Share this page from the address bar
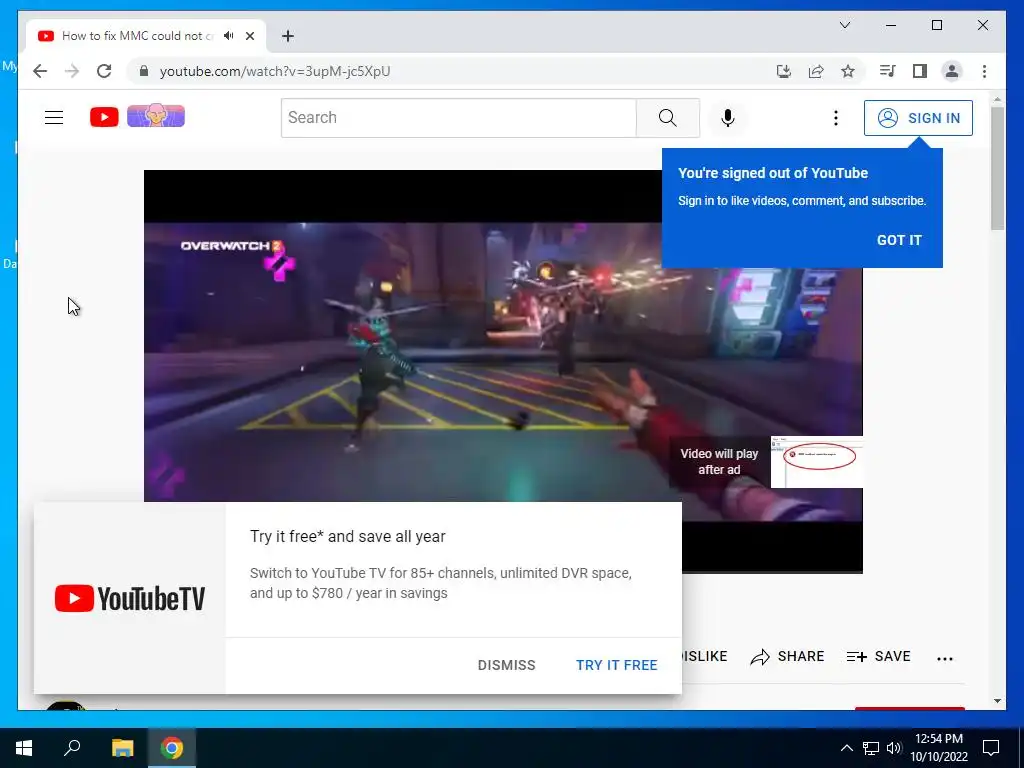The image size is (1024, 768). click(816, 71)
